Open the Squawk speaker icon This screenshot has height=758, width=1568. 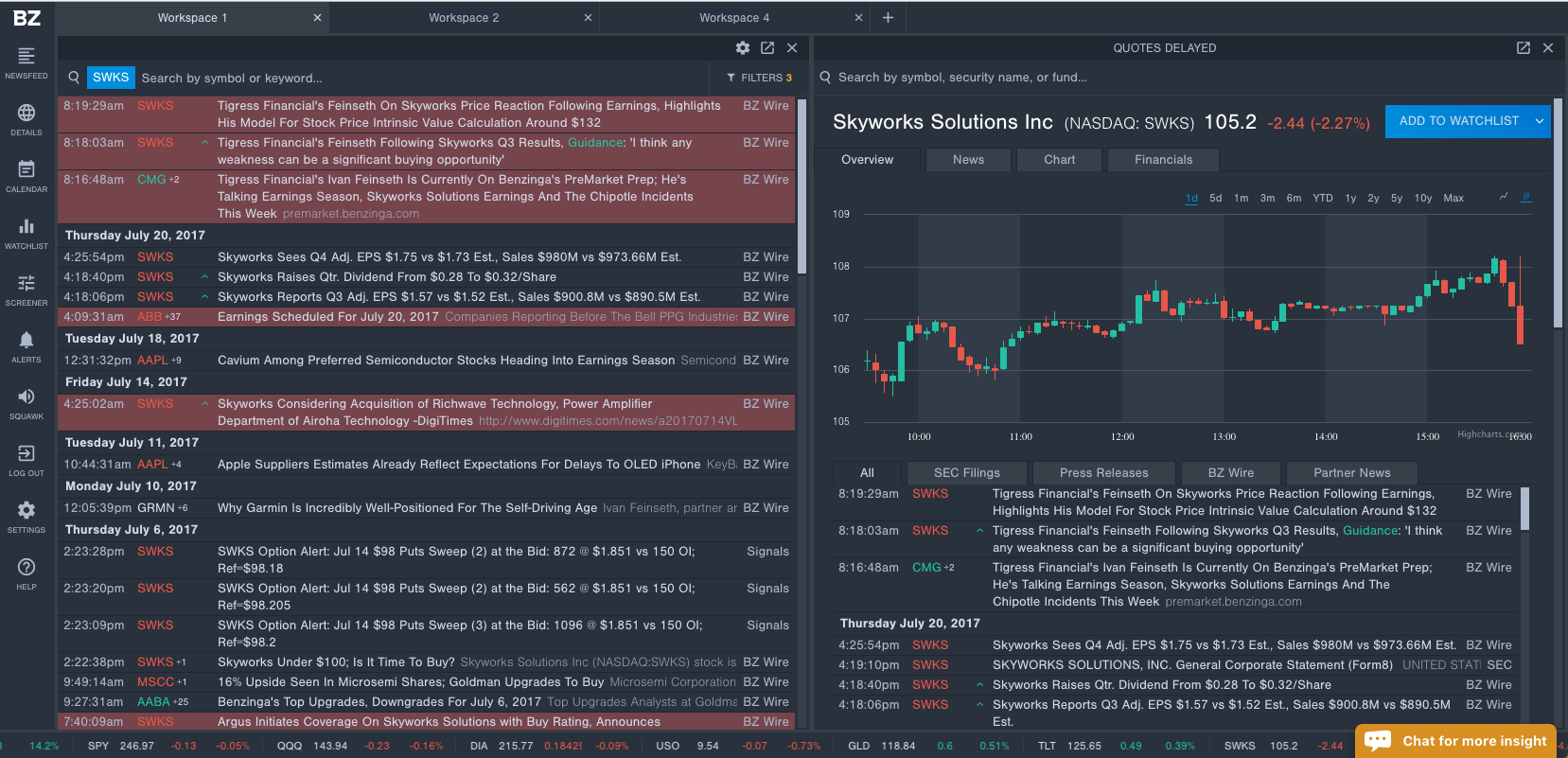click(x=26, y=403)
